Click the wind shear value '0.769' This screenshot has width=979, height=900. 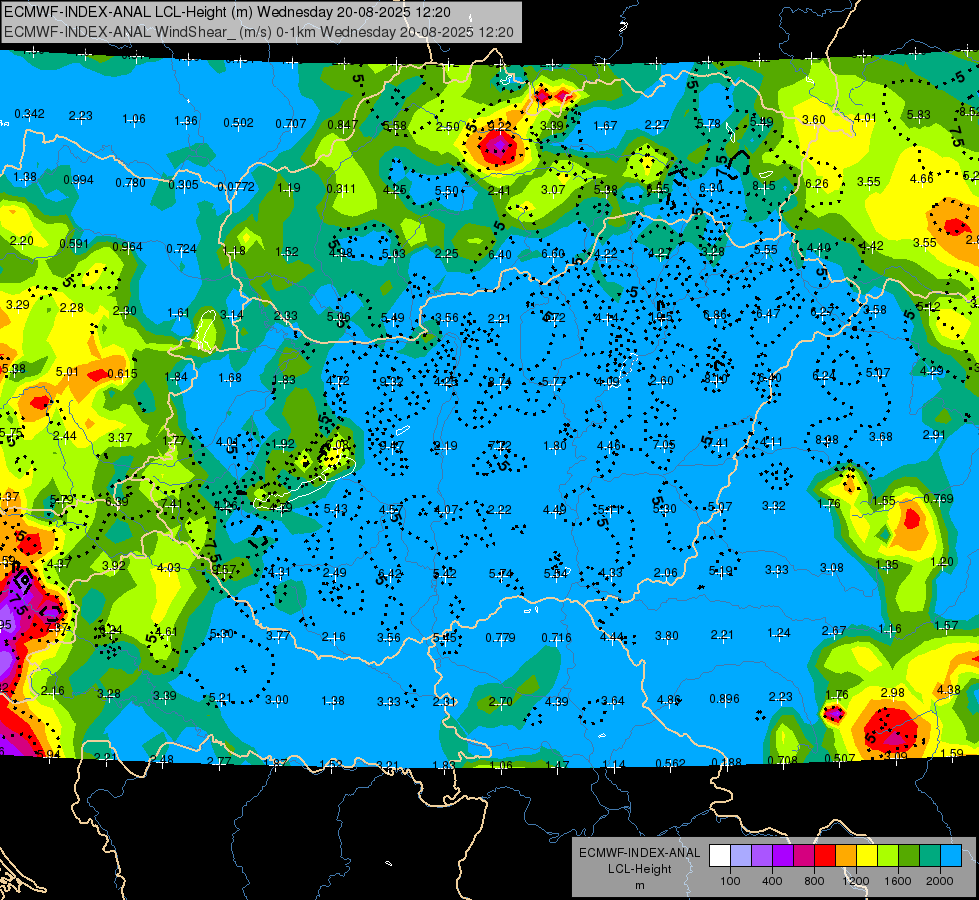pos(938,498)
